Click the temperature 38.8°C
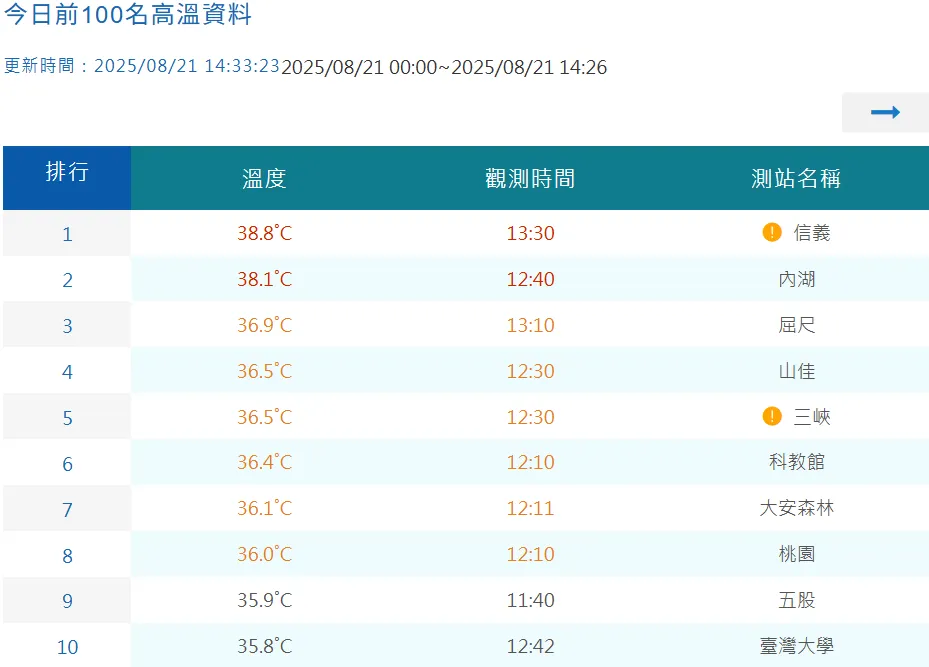 coord(264,233)
